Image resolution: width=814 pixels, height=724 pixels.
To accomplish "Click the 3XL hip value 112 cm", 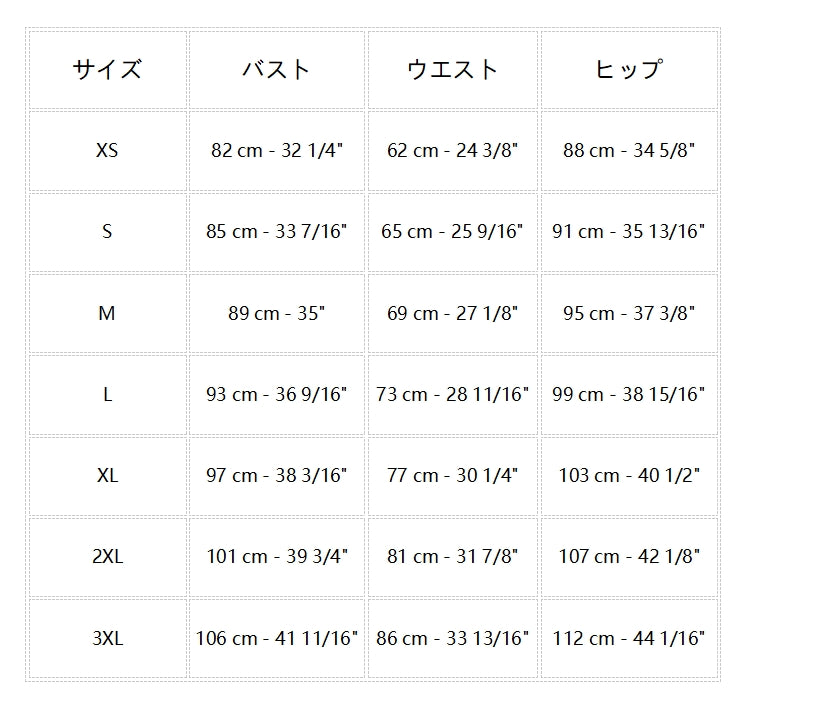I will coord(628,638).
